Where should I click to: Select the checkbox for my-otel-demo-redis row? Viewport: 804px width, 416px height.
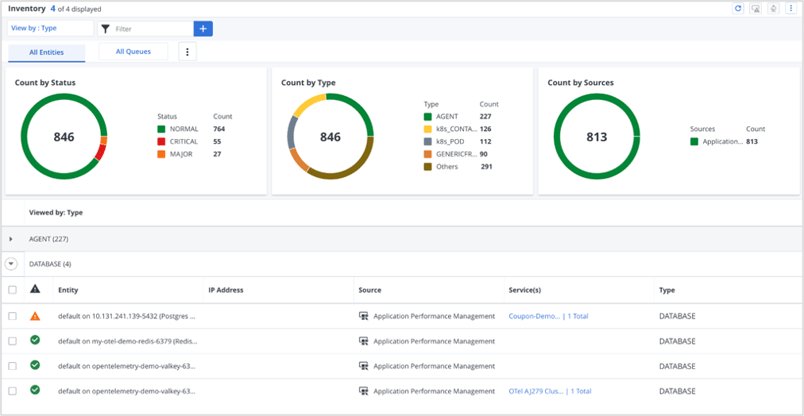[12, 341]
